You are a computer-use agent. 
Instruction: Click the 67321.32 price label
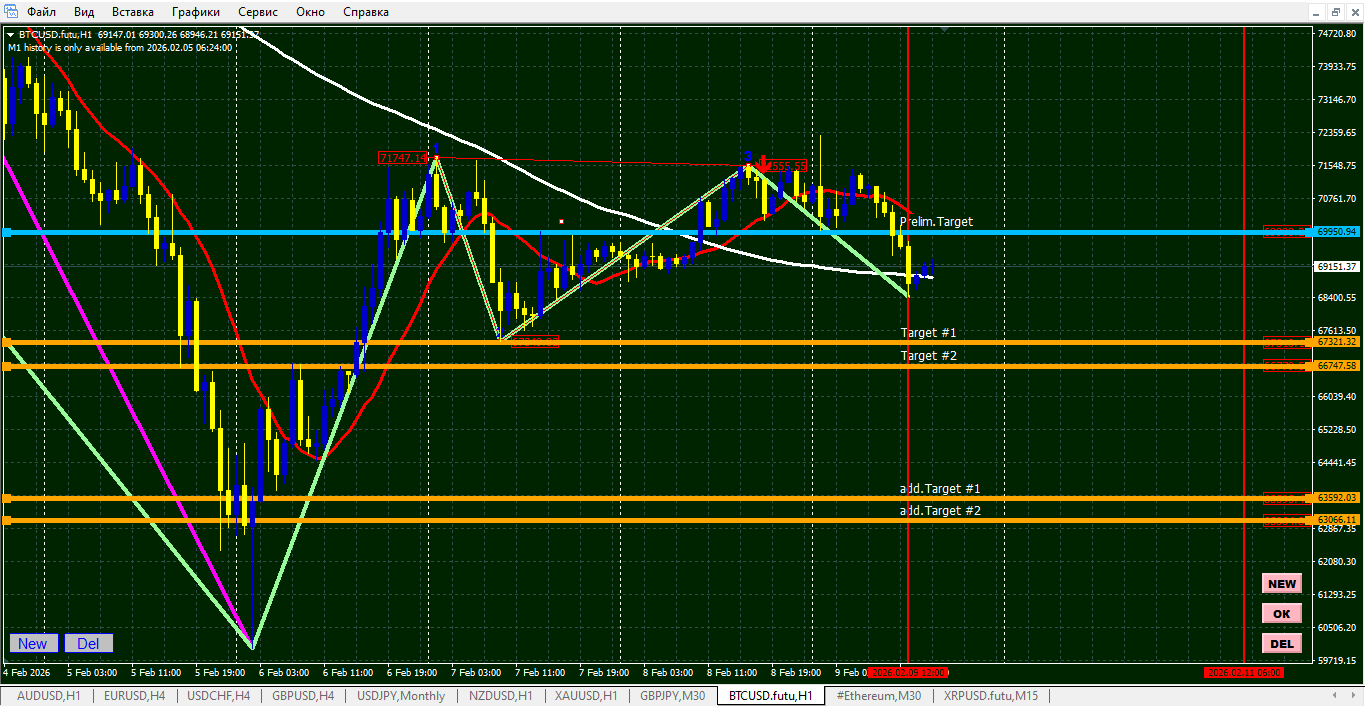1337,342
